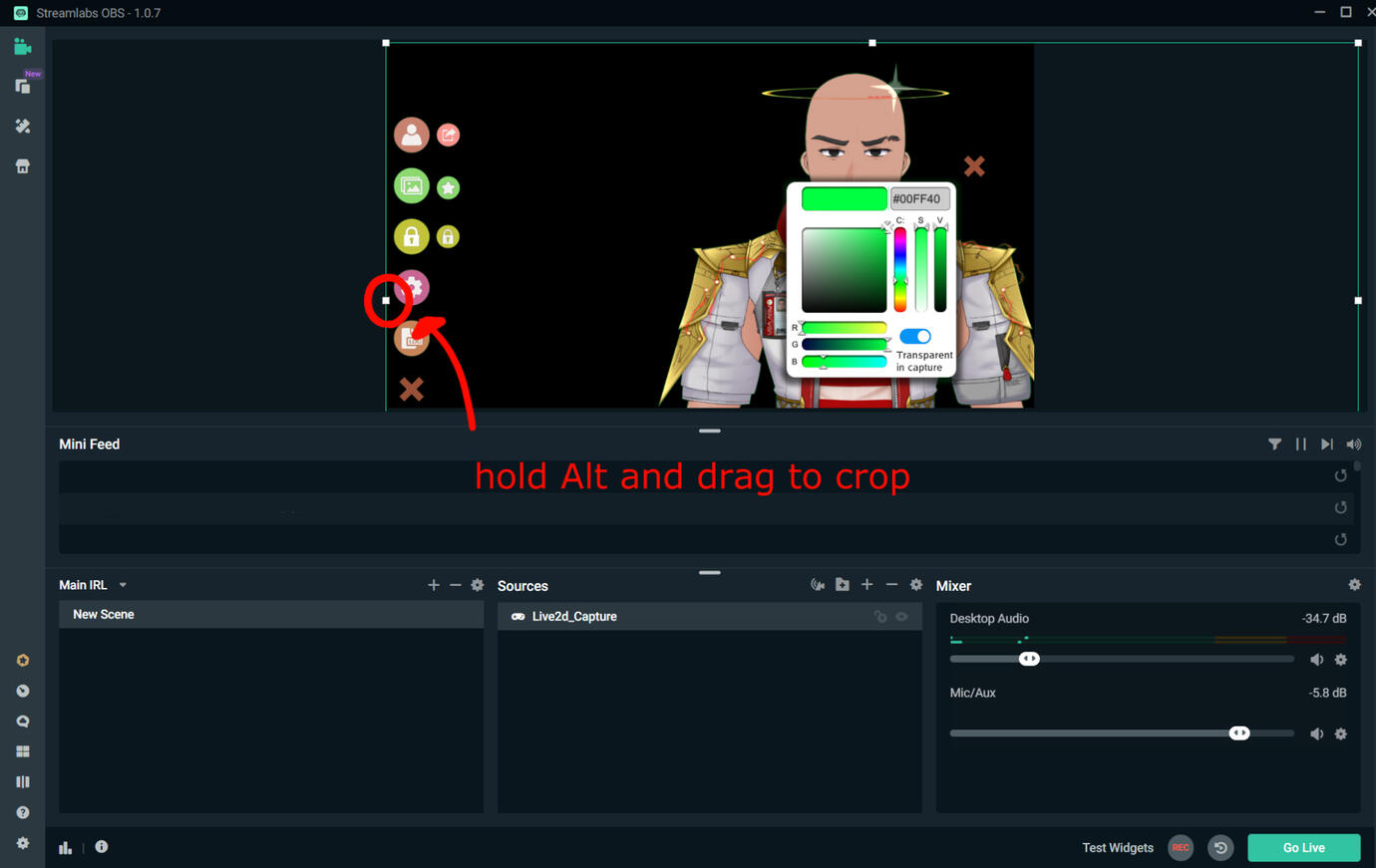
Task: Click the Go Live button
Action: point(1303,848)
